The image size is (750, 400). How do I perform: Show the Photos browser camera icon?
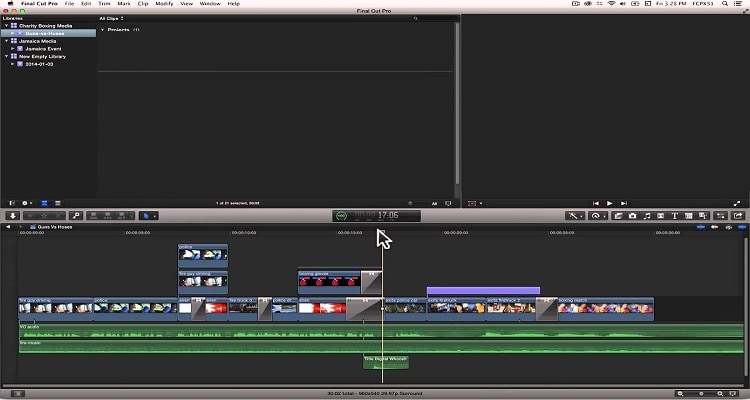(632, 216)
